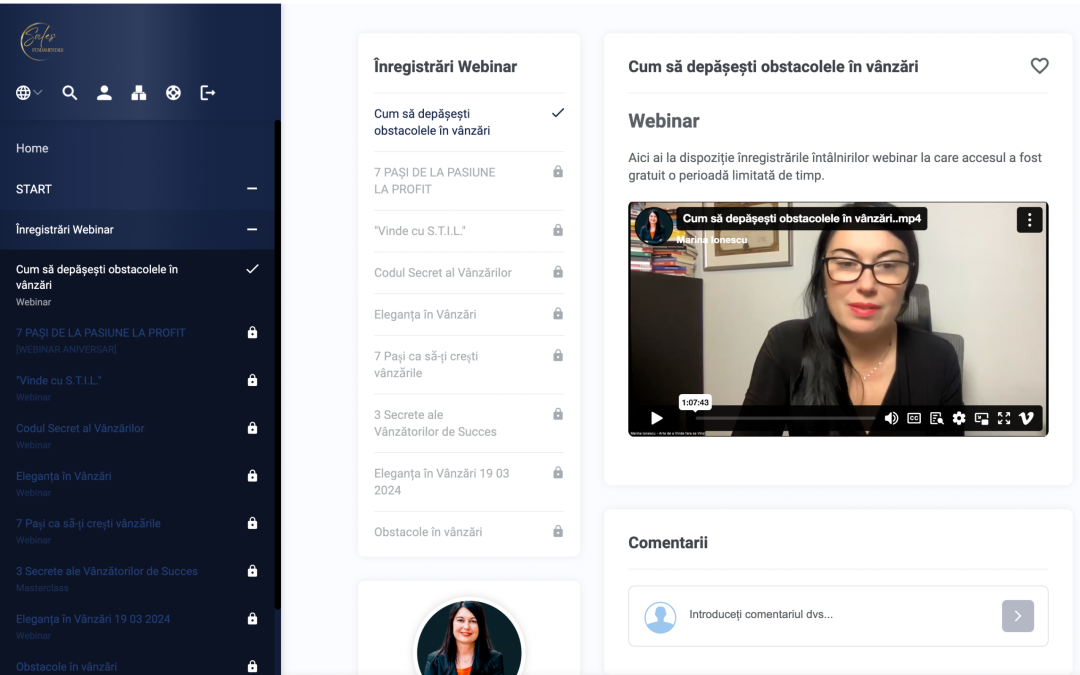Image resolution: width=1080 pixels, height=675 pixels.
Task: Submit comment with arrow button
Action: click(x=1018, y=616)
